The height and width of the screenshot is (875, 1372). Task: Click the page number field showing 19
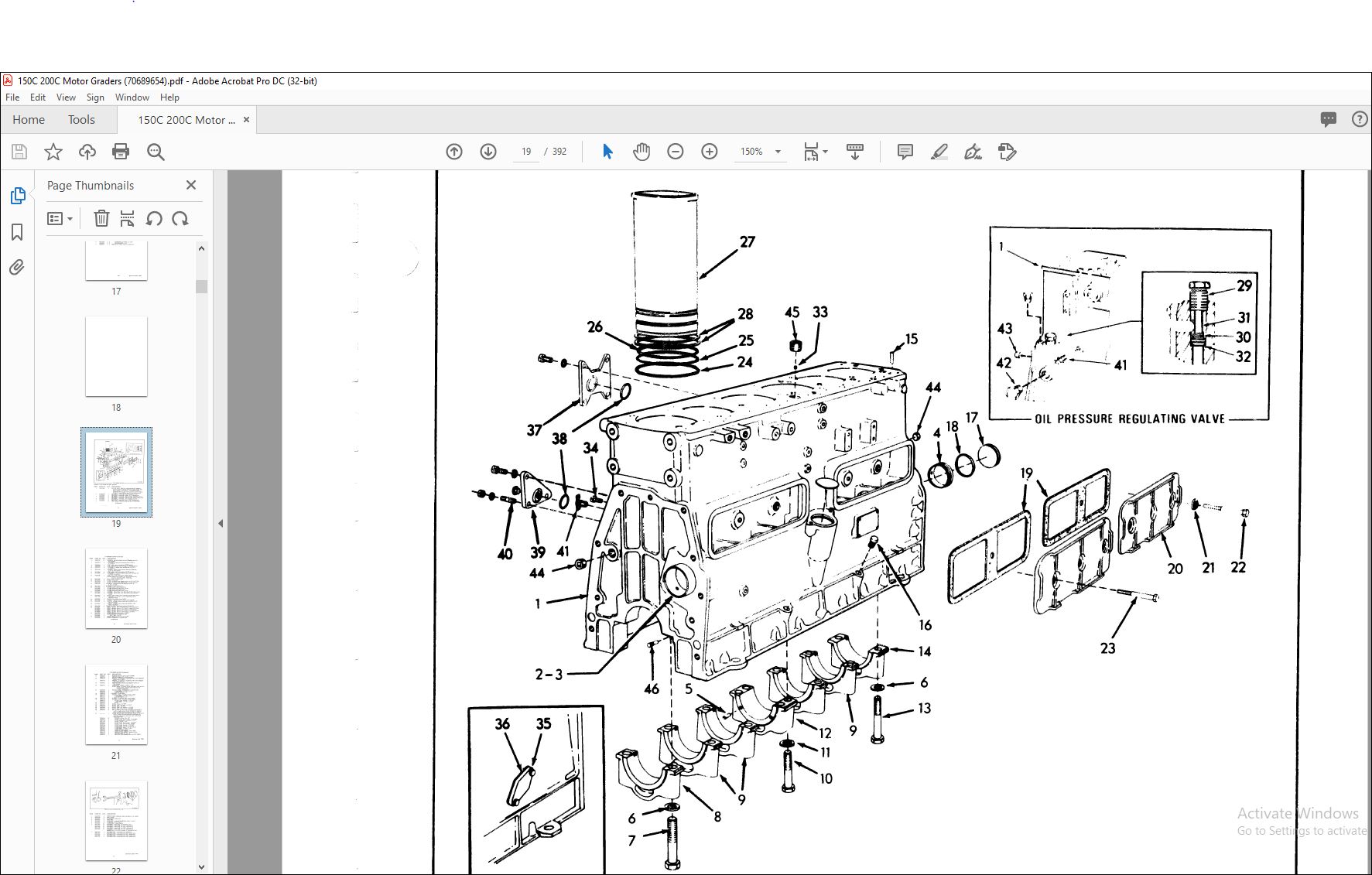click(526, 152)
